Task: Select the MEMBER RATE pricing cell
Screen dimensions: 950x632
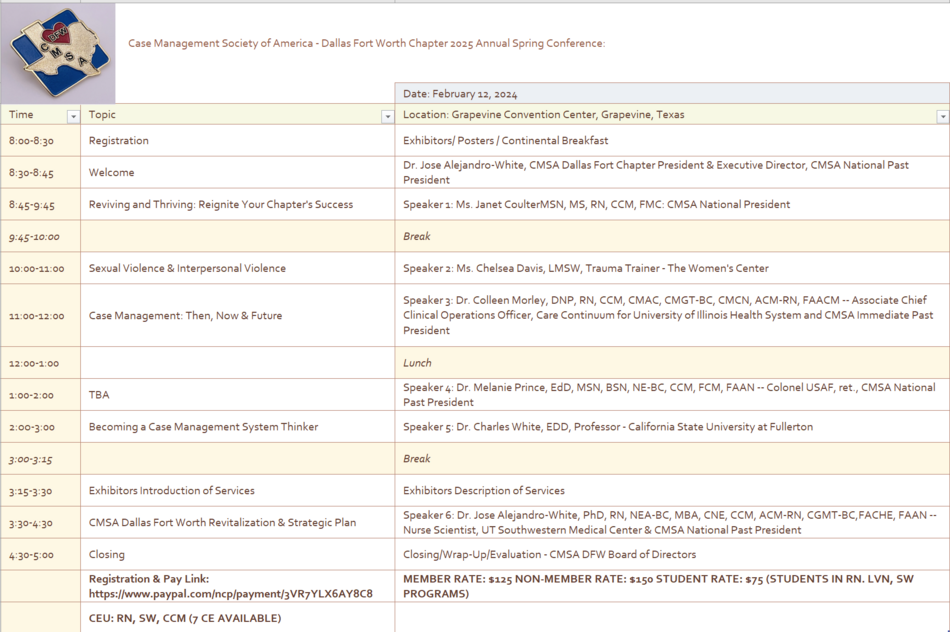Action: [672, 587]
